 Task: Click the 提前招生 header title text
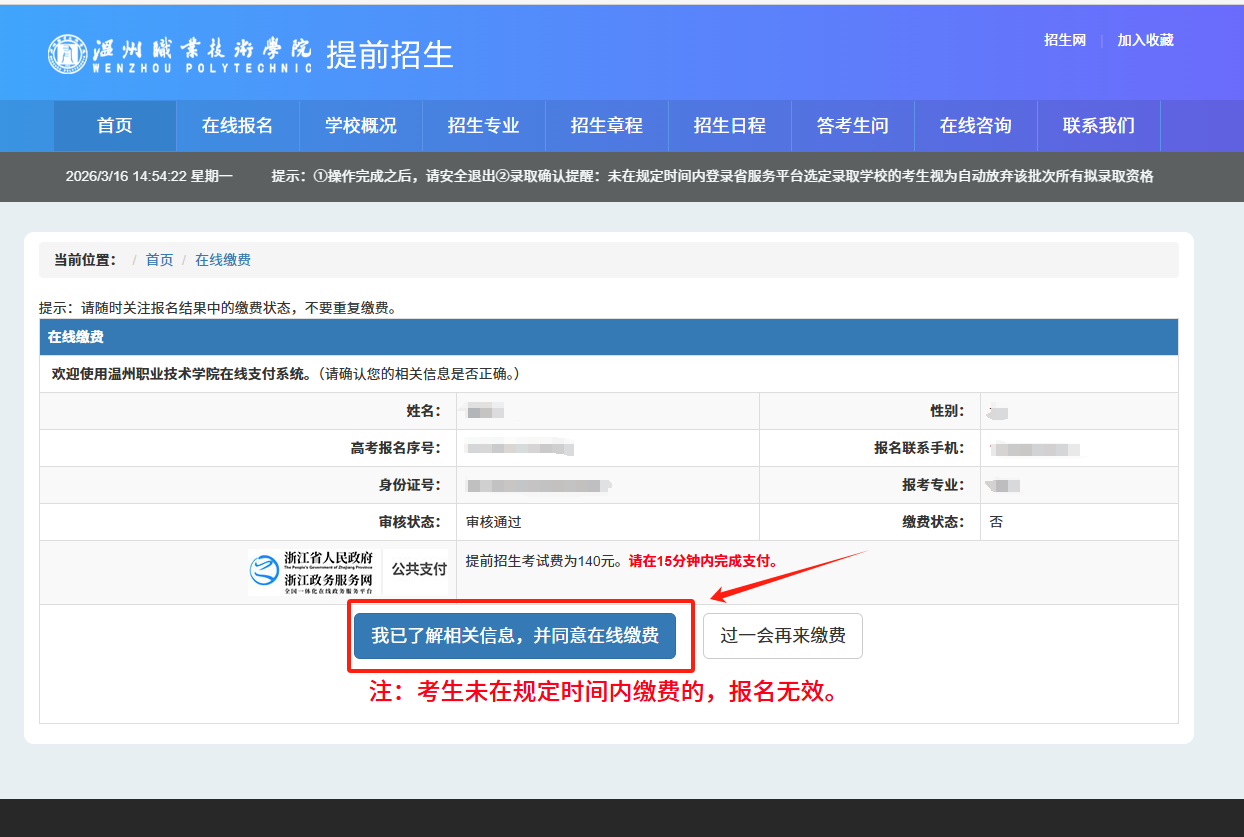tap(390, 55)
